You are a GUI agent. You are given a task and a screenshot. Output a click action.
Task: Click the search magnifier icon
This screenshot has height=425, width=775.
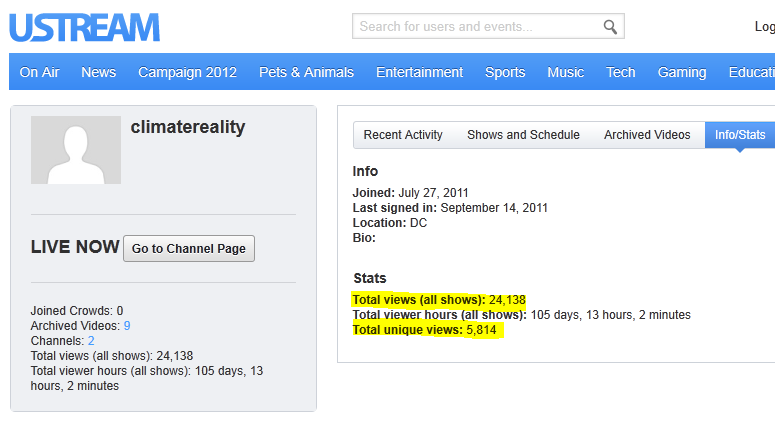tap(610, 27)
